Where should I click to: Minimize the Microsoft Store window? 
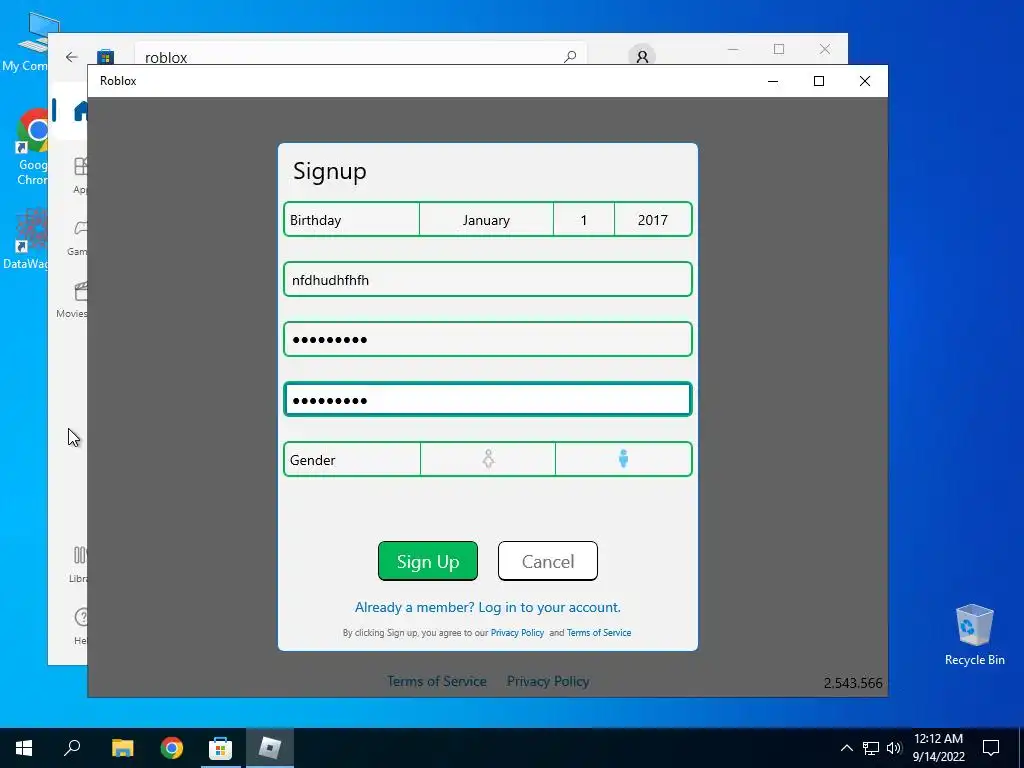pos(733,49)
